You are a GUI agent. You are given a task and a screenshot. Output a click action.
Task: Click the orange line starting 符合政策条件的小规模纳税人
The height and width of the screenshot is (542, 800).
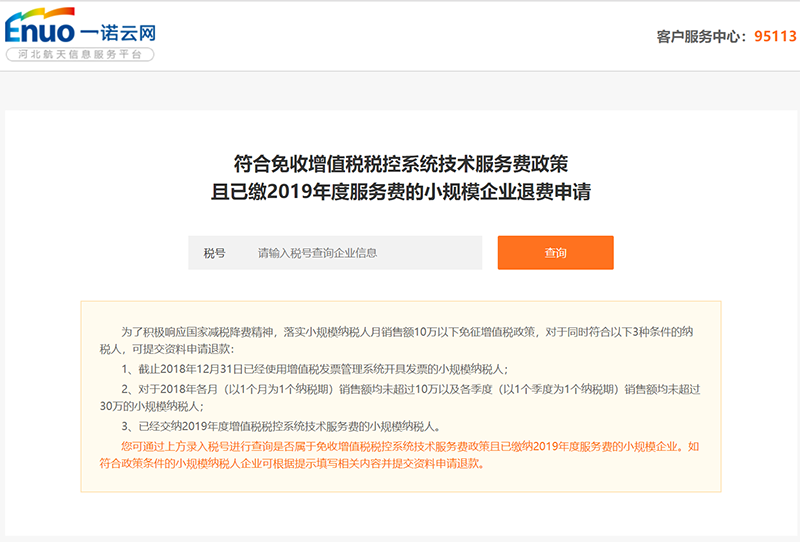point(290,464)
